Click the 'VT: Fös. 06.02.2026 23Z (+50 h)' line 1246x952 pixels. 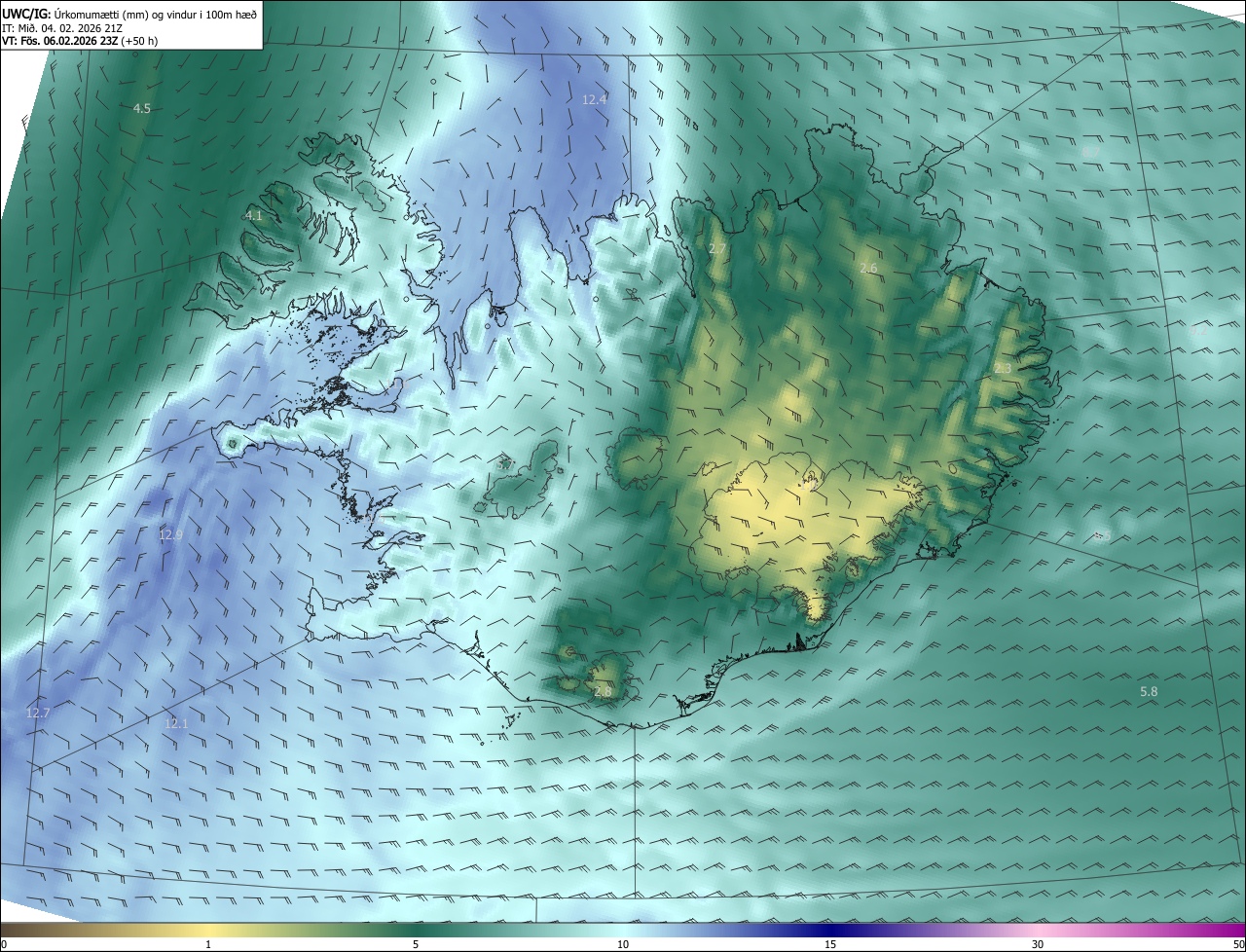(82, 41)
